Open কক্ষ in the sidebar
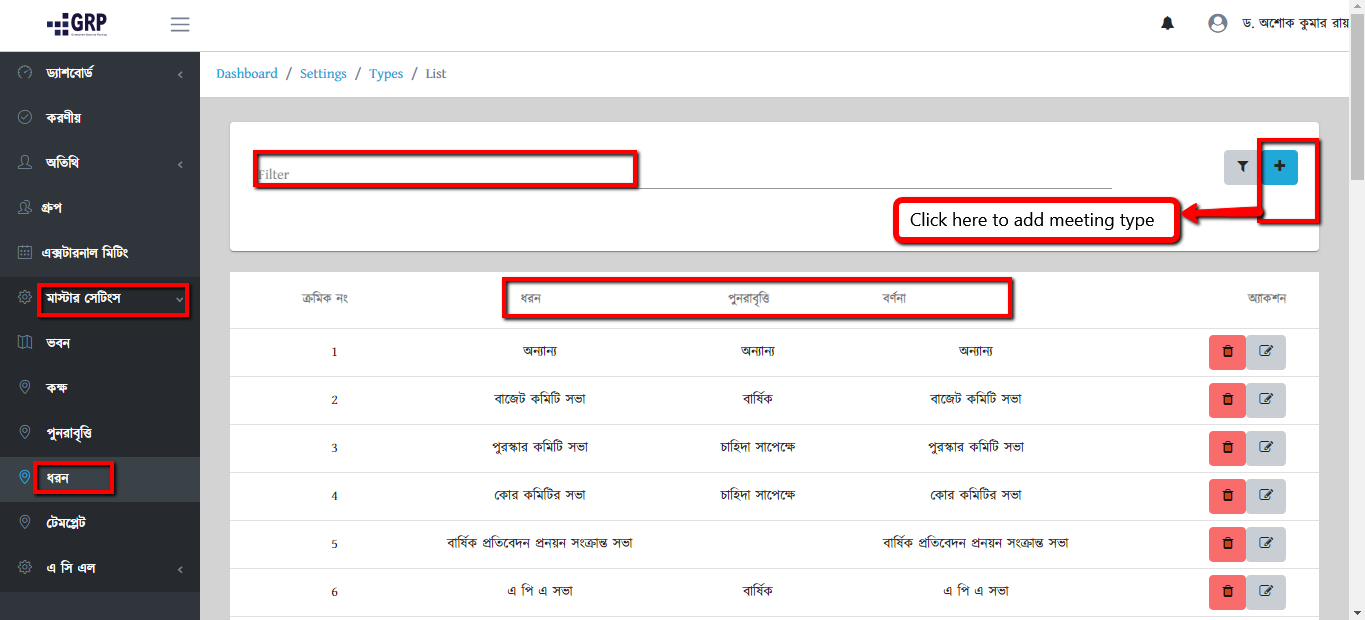This screenshot has width=1365, height=620. [x=100, y=387]
